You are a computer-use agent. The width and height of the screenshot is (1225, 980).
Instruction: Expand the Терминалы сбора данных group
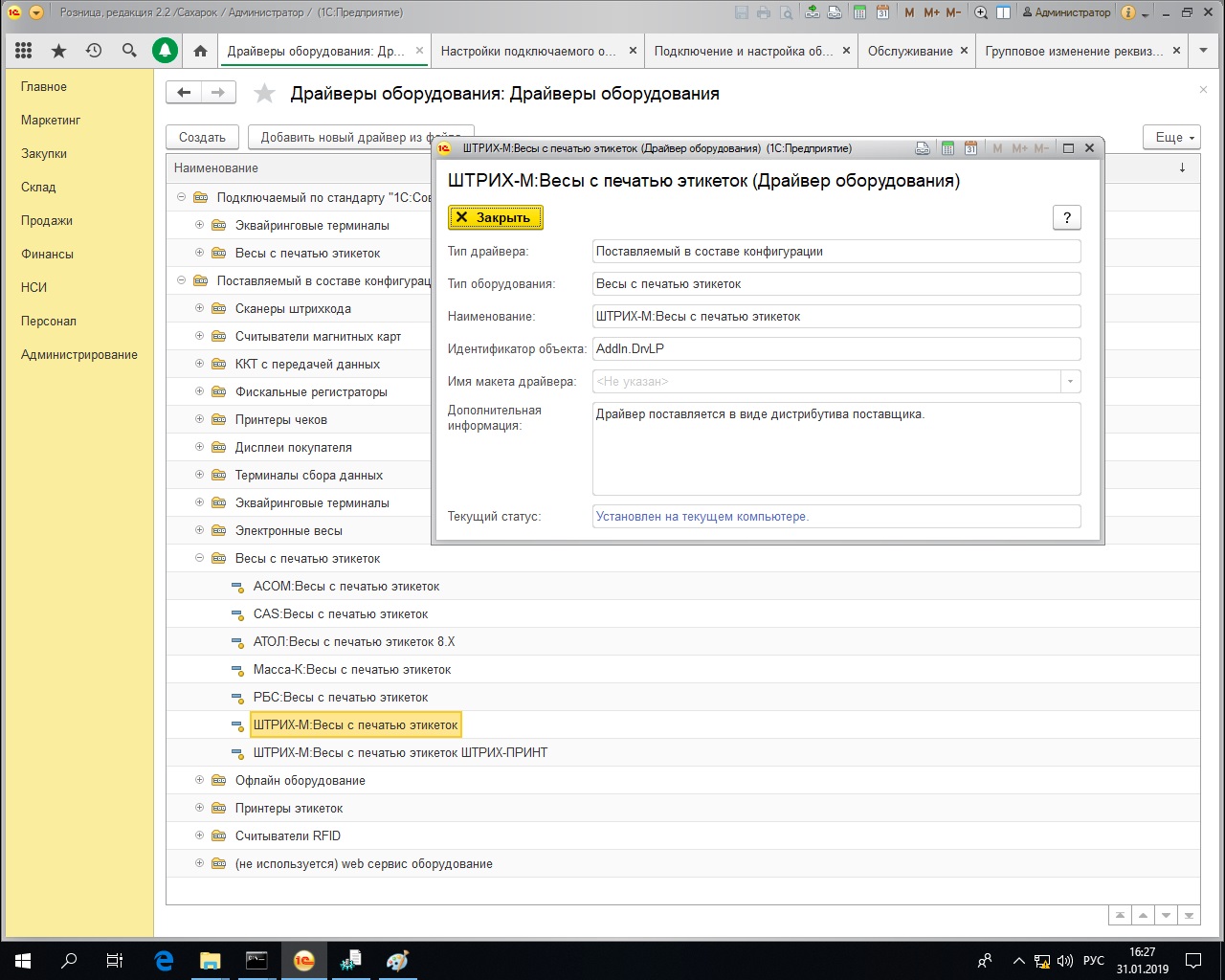199,475
